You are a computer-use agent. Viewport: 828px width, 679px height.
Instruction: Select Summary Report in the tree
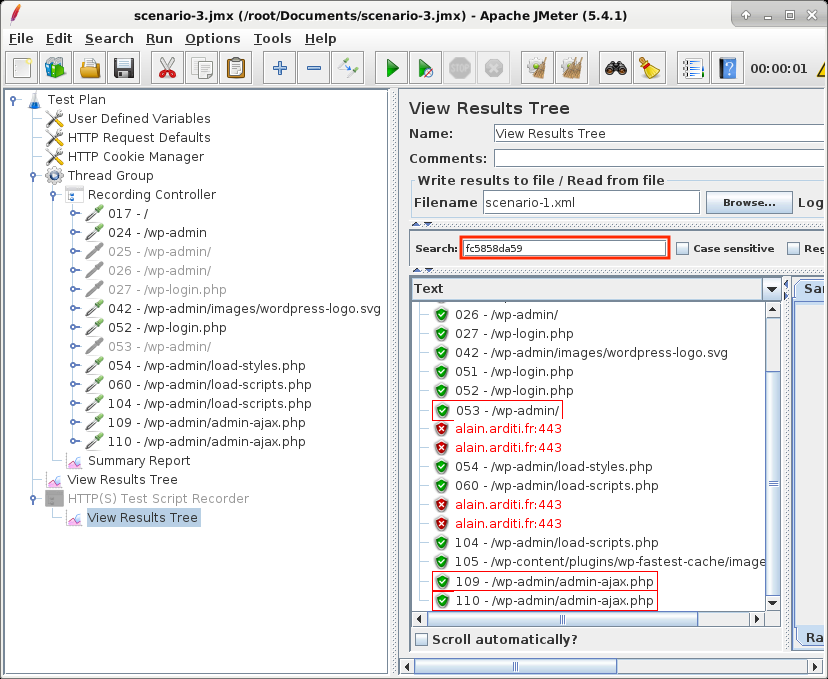click(x=138, y=461)
